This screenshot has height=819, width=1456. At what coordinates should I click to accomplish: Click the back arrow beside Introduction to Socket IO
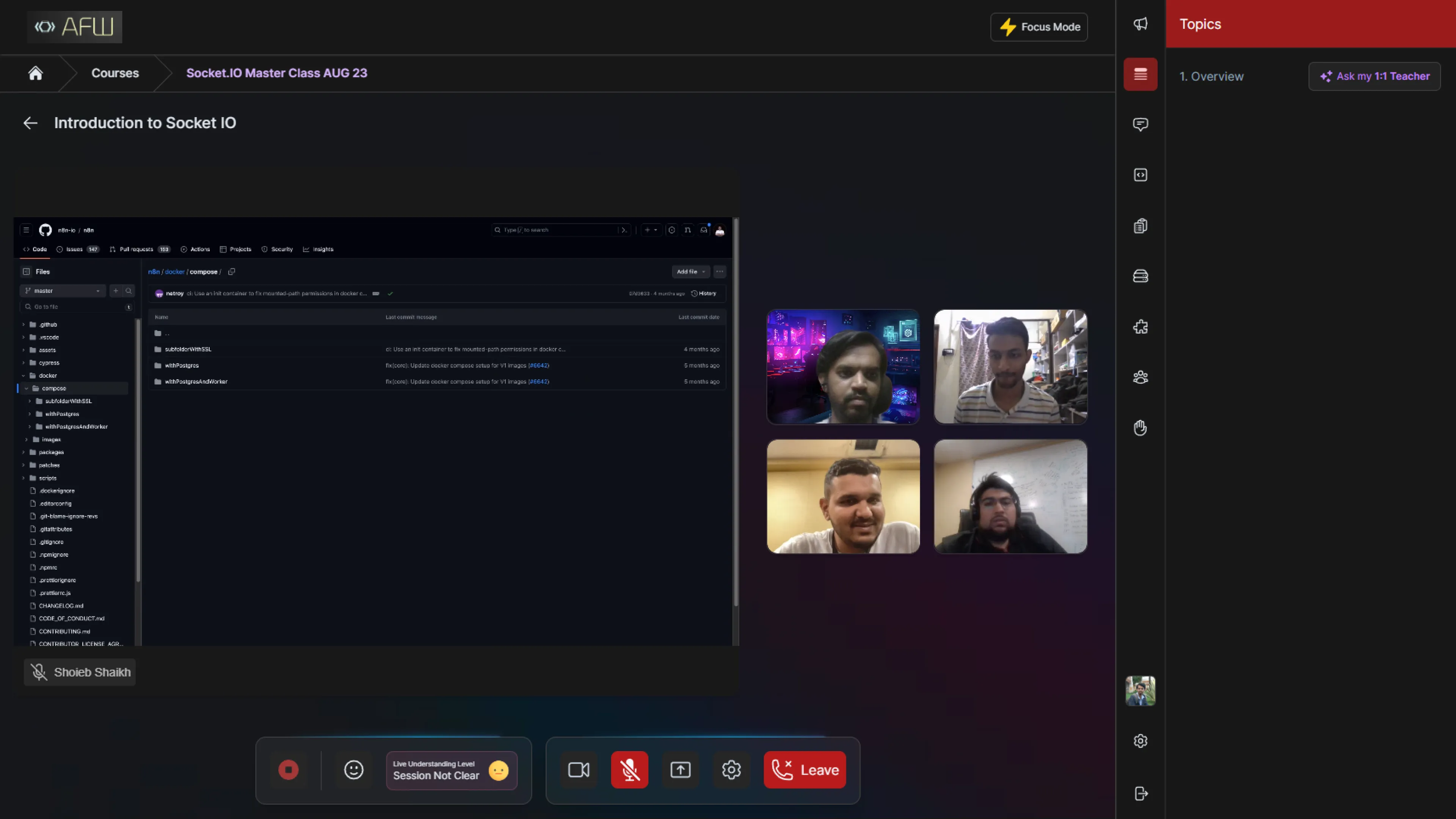tap(30, 122)
